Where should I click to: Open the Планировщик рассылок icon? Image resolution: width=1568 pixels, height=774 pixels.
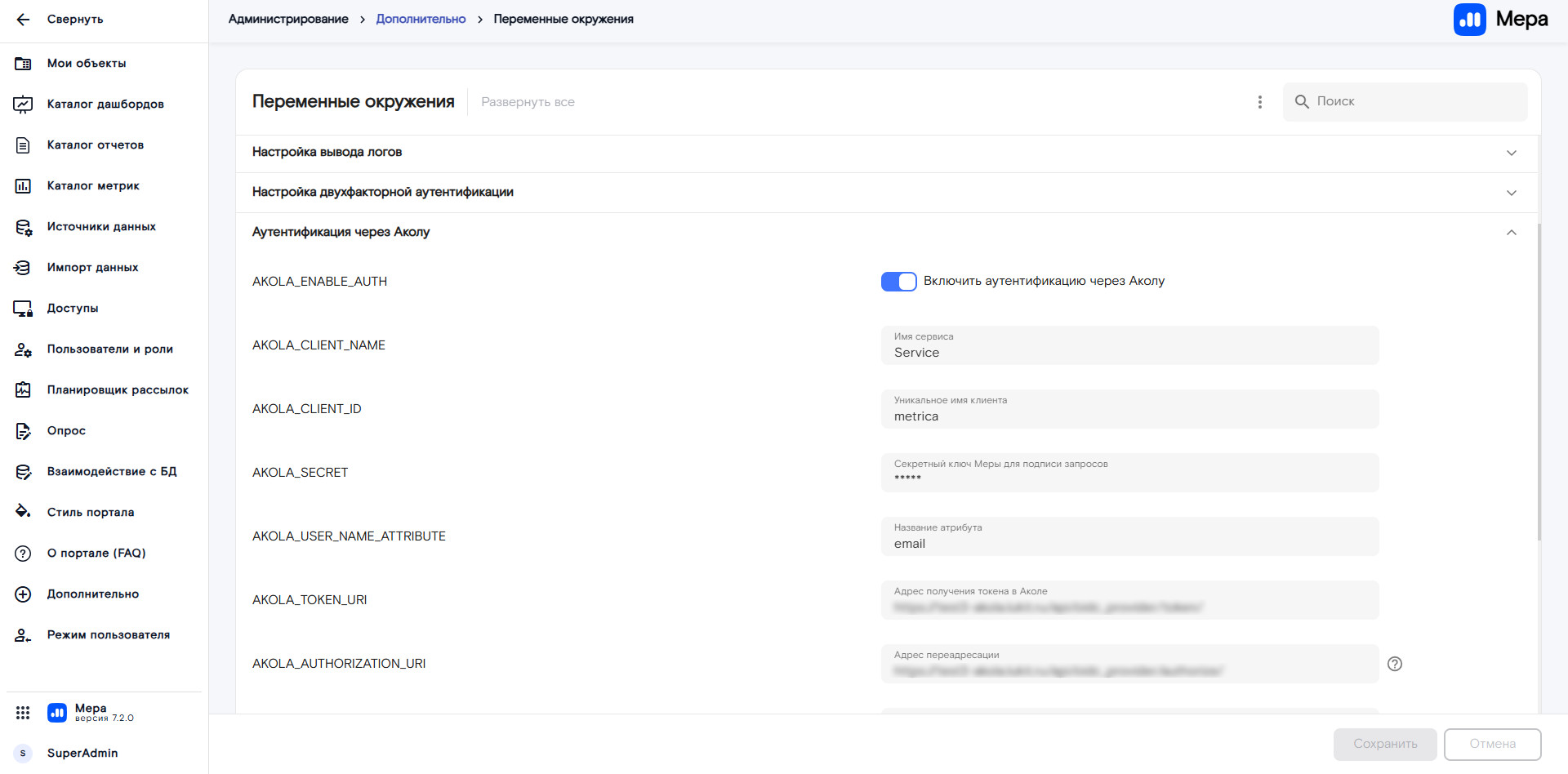point(23,390)
